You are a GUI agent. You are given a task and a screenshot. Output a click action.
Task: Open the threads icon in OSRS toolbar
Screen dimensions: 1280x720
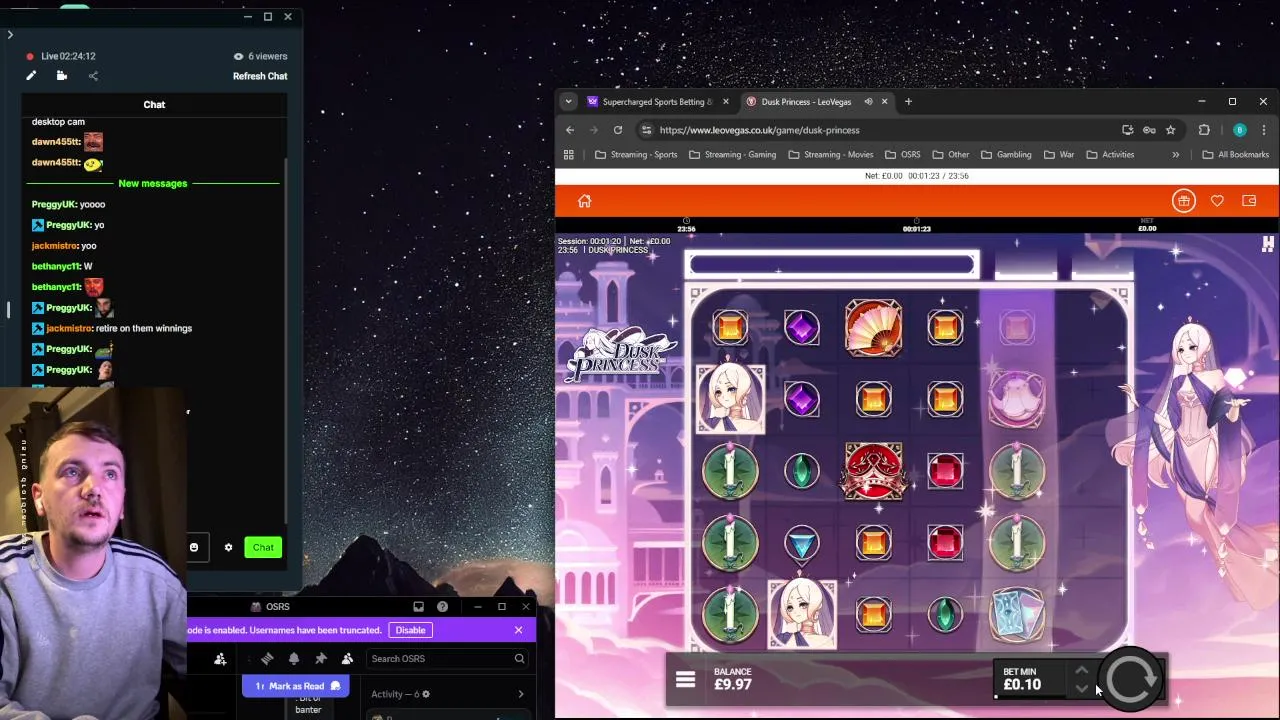[267, 658]
